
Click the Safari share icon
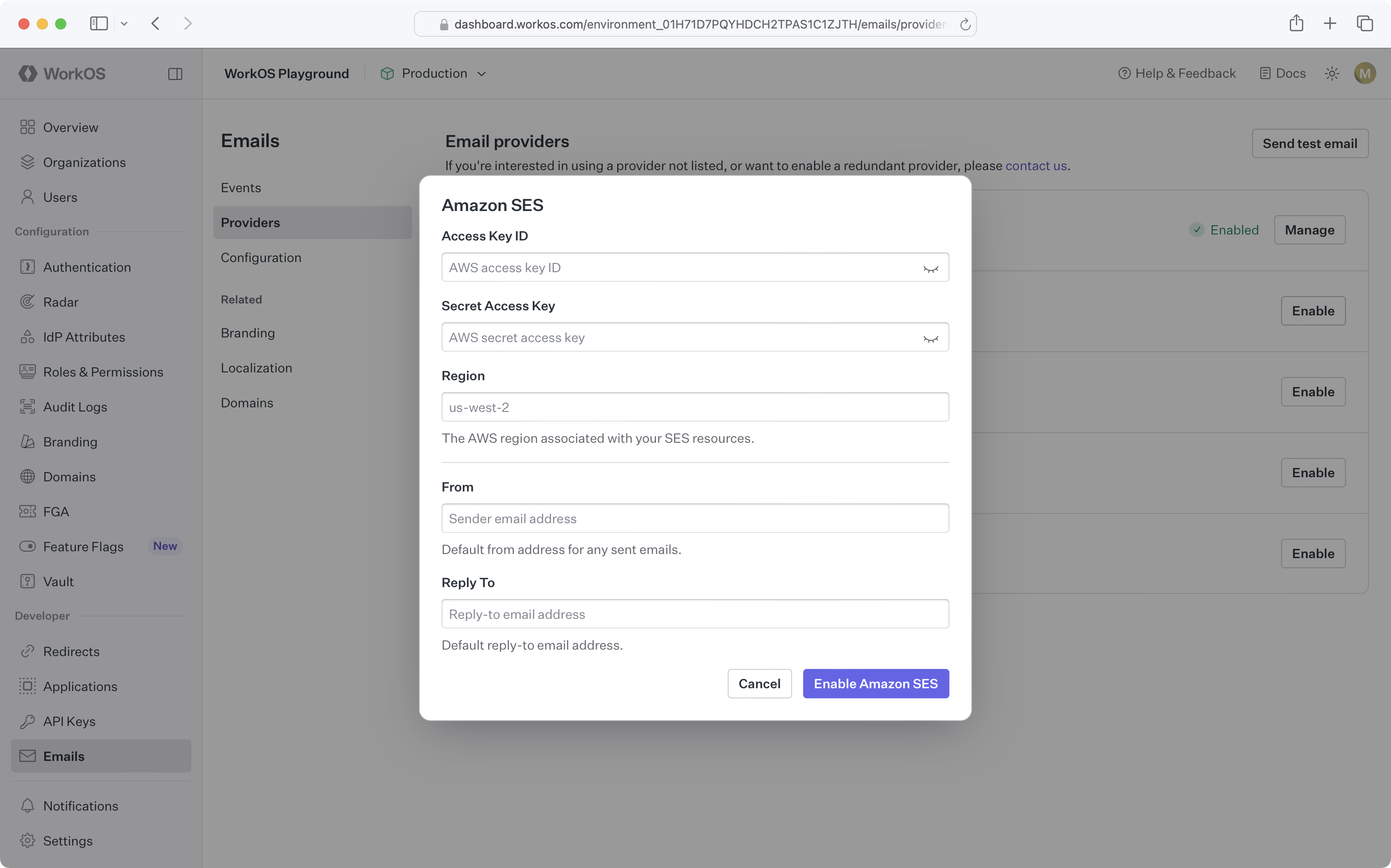coord(1296,23)
